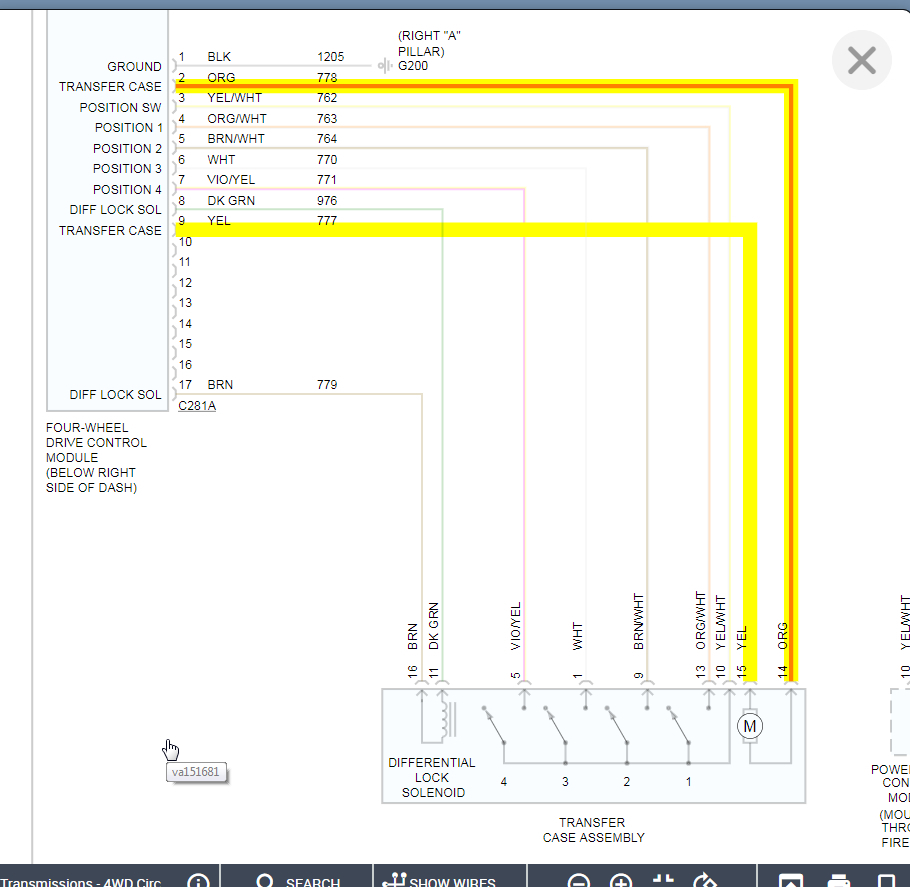The height and width of the screenshot is (887, 910).
Task: Toggle SHOW WIRES in the bottom toolbar
Action: [x=439, y=881]
